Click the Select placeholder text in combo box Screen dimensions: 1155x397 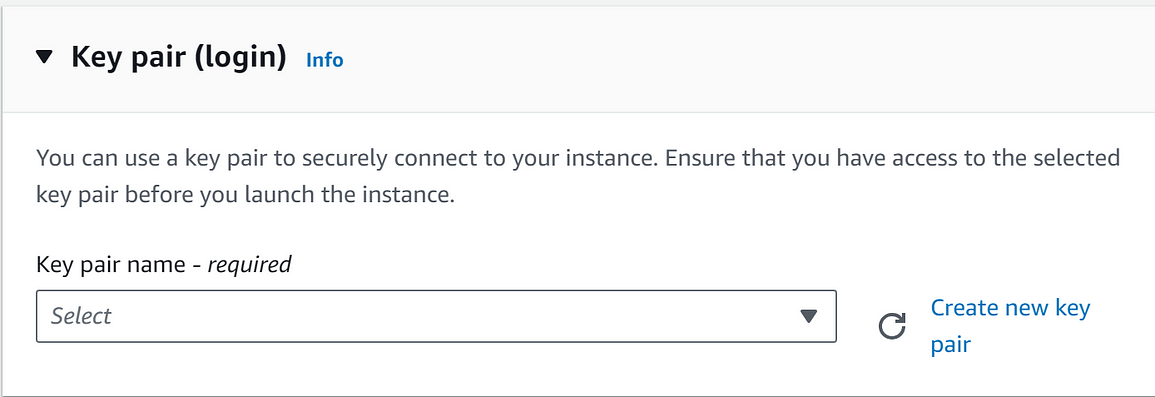point(81,316)
